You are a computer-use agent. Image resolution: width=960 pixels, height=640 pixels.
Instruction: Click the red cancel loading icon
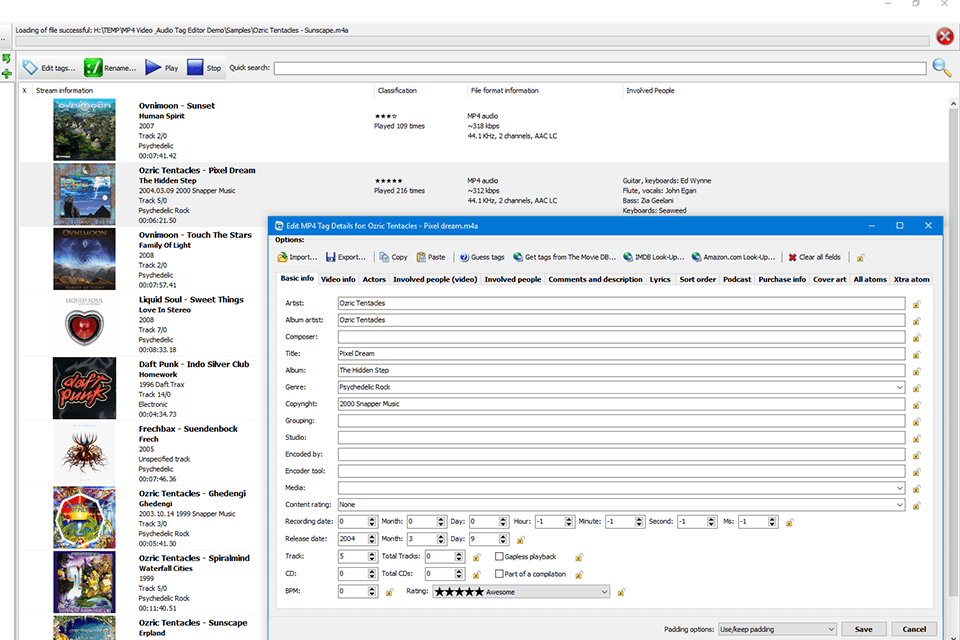944,37
